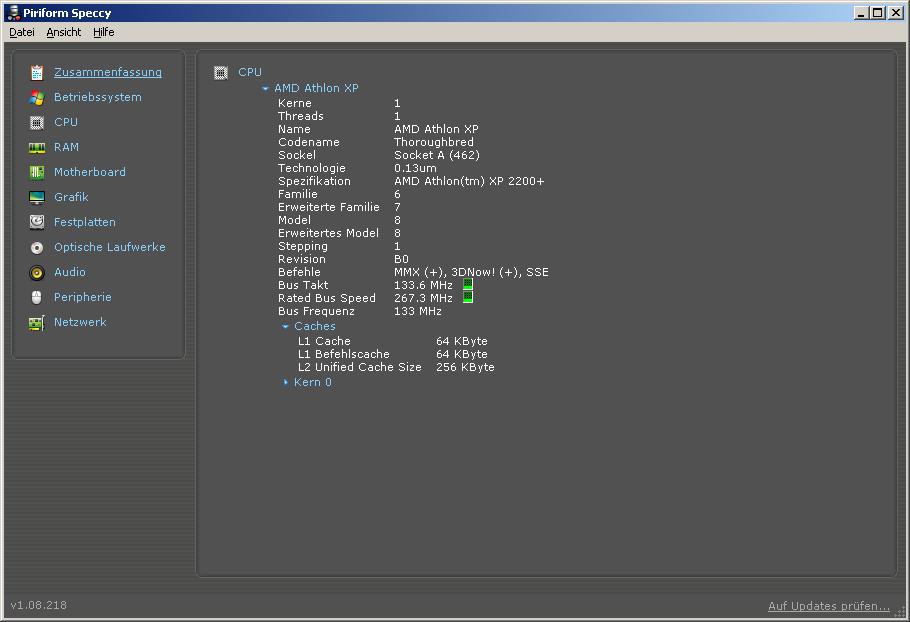Go to the Betriebssystem section
This screenshot has height=622, width=910.
(98, 97)
